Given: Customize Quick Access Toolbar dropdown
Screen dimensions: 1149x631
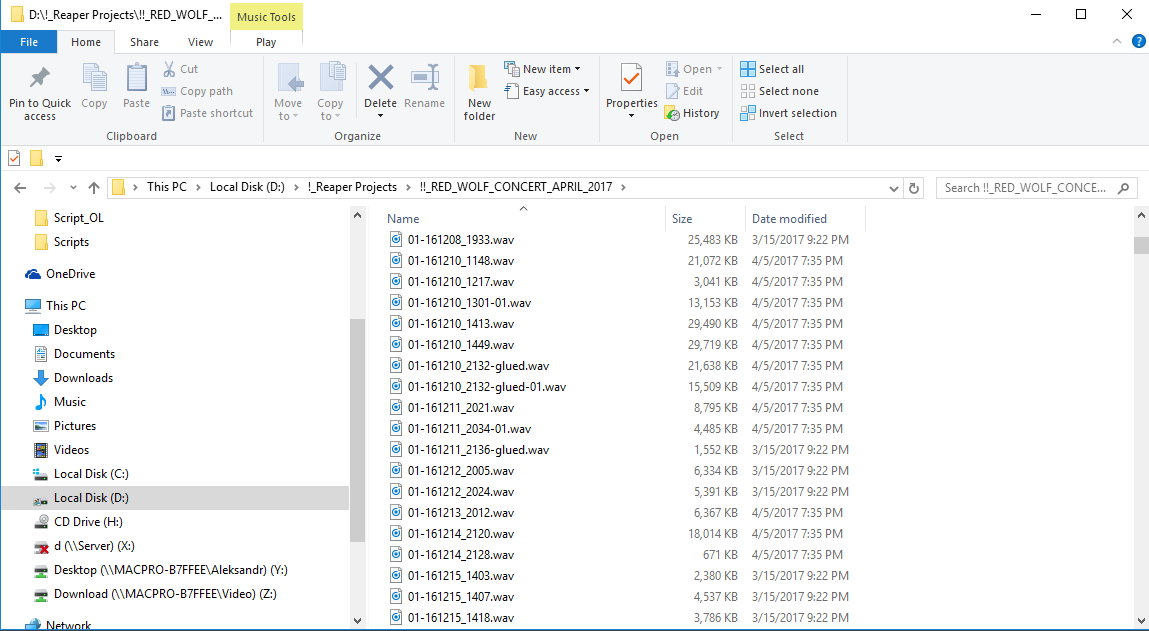Looking at the screenshot, I should coord(59,158).
